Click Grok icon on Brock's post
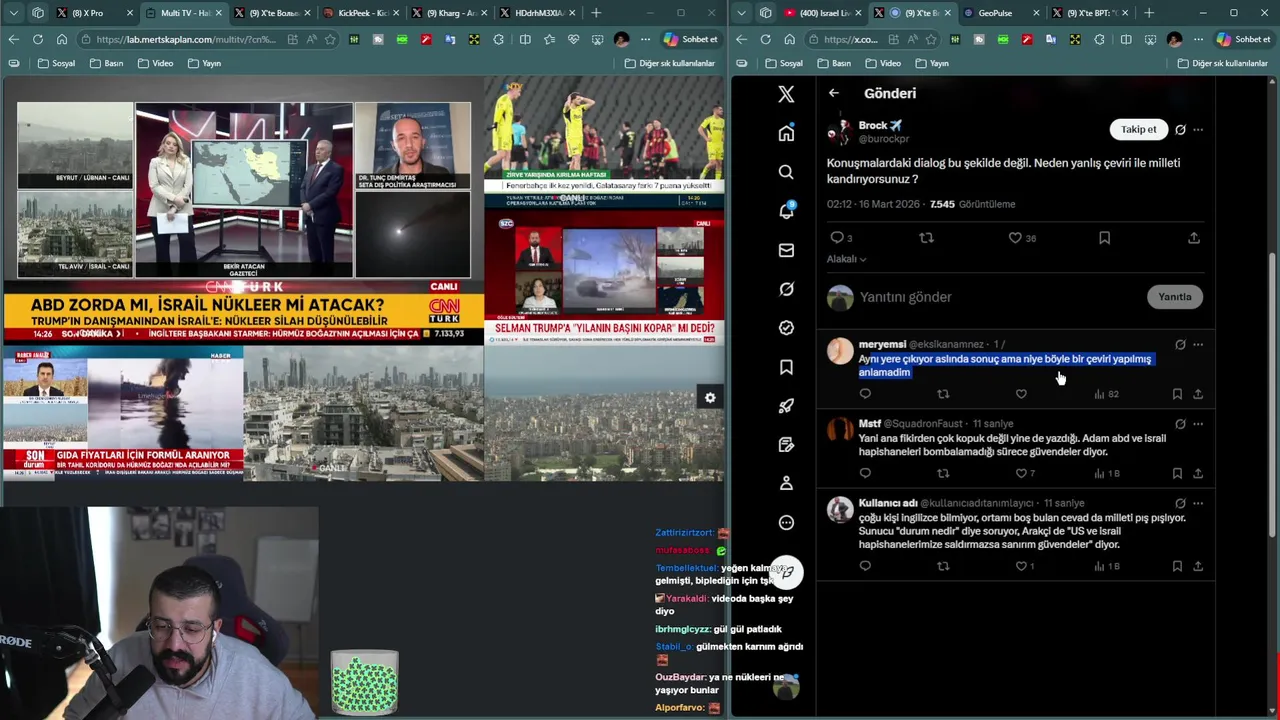1280x720 pixels. click(x=1180, y=129)
